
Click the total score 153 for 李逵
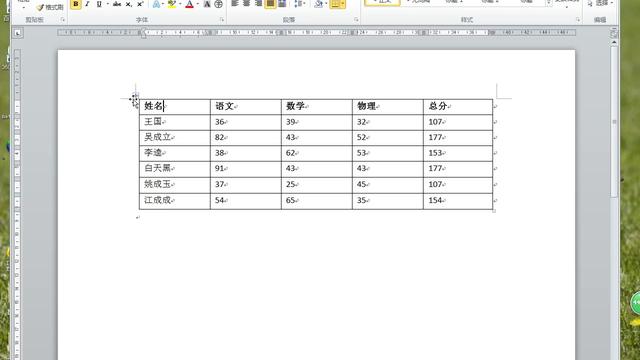coord(458,153)
